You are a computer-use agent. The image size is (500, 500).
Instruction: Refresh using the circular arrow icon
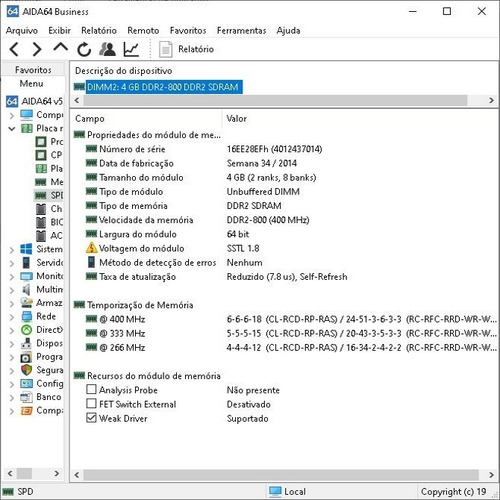click(84, 49)
